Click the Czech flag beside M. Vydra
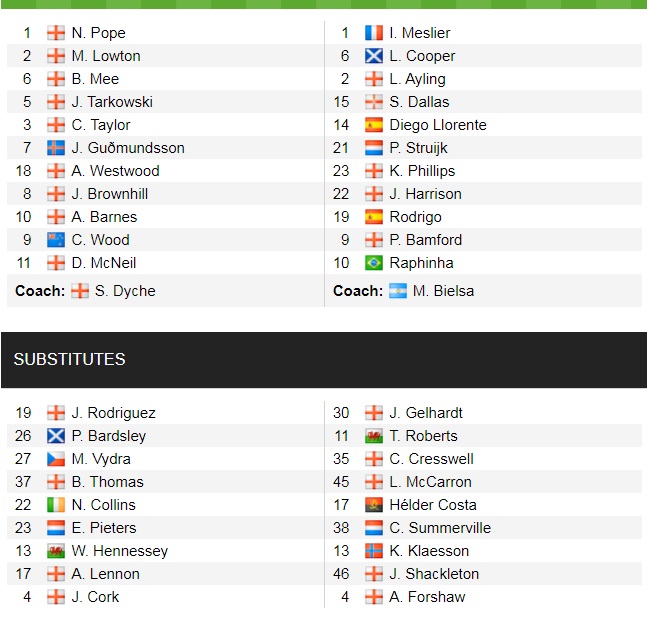This screenshot has width=649, height=618. click(56, 459)
